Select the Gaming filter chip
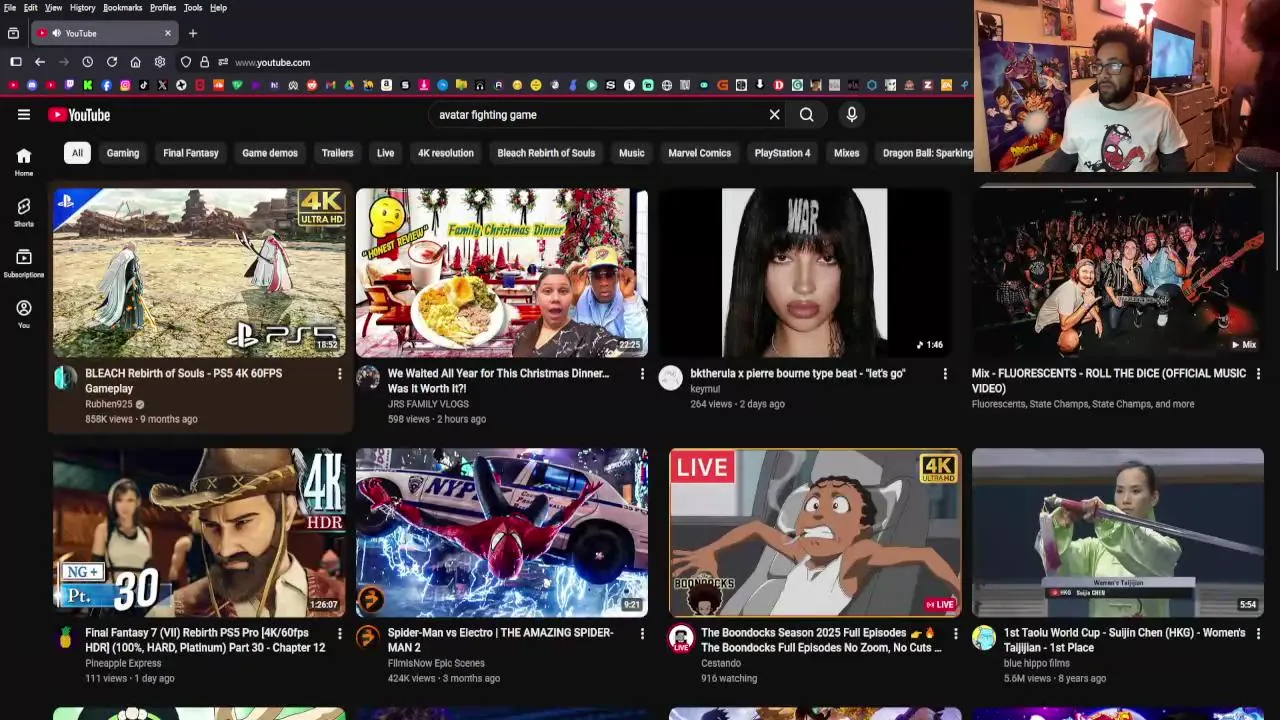 [123, 153]
